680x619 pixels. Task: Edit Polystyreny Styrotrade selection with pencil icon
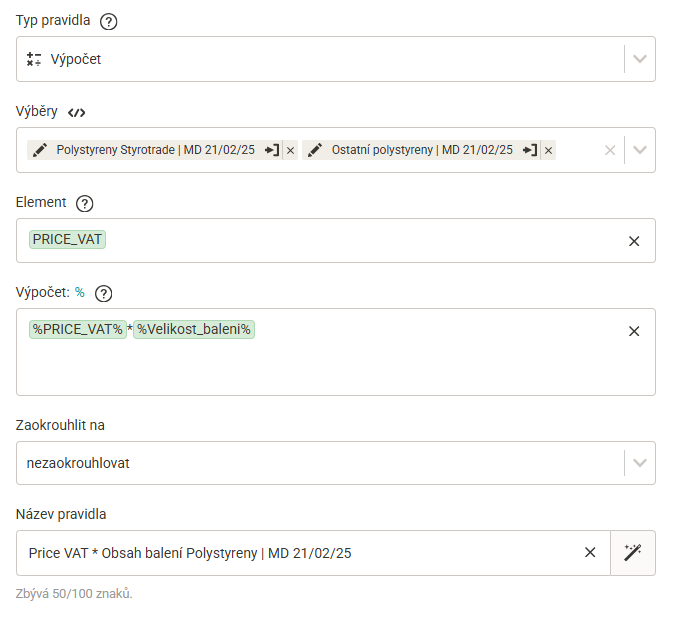pyautogui.click(x=40, y=150)
